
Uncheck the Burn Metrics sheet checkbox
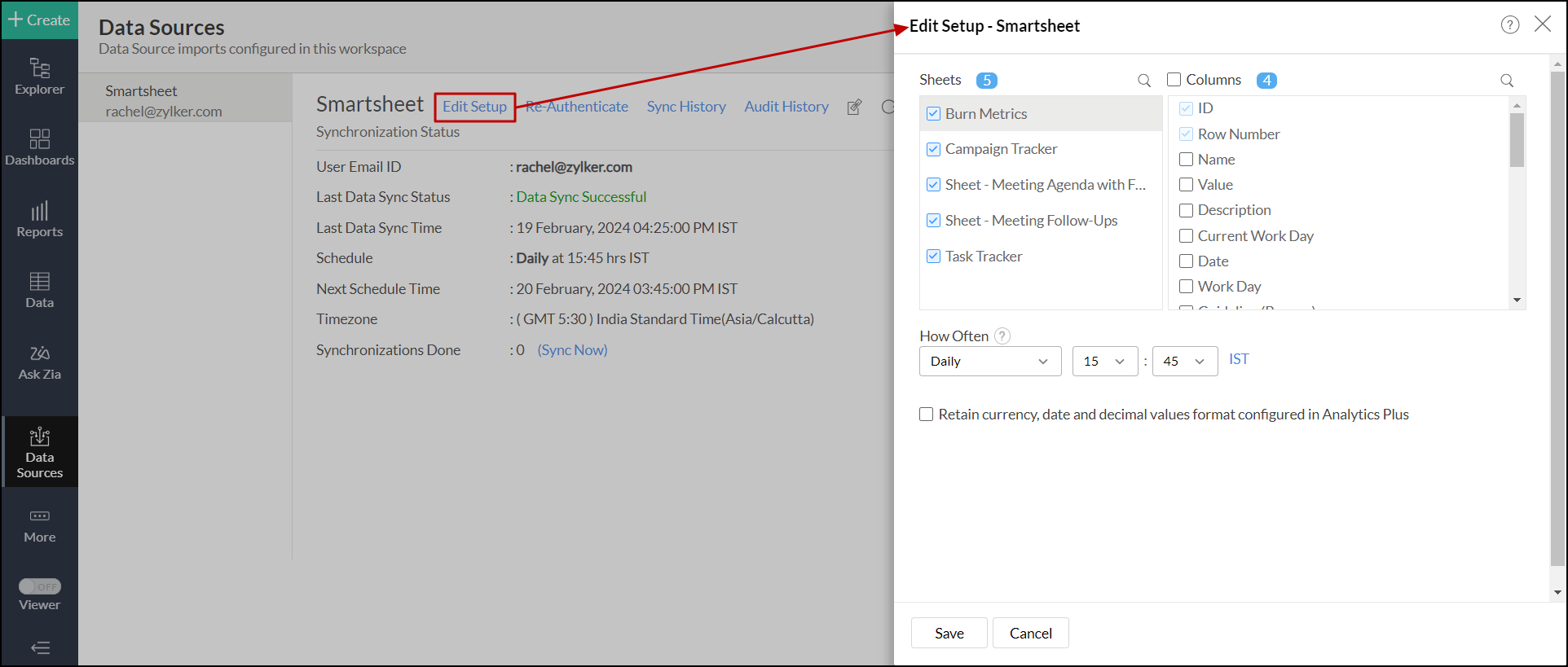point(934,114)
